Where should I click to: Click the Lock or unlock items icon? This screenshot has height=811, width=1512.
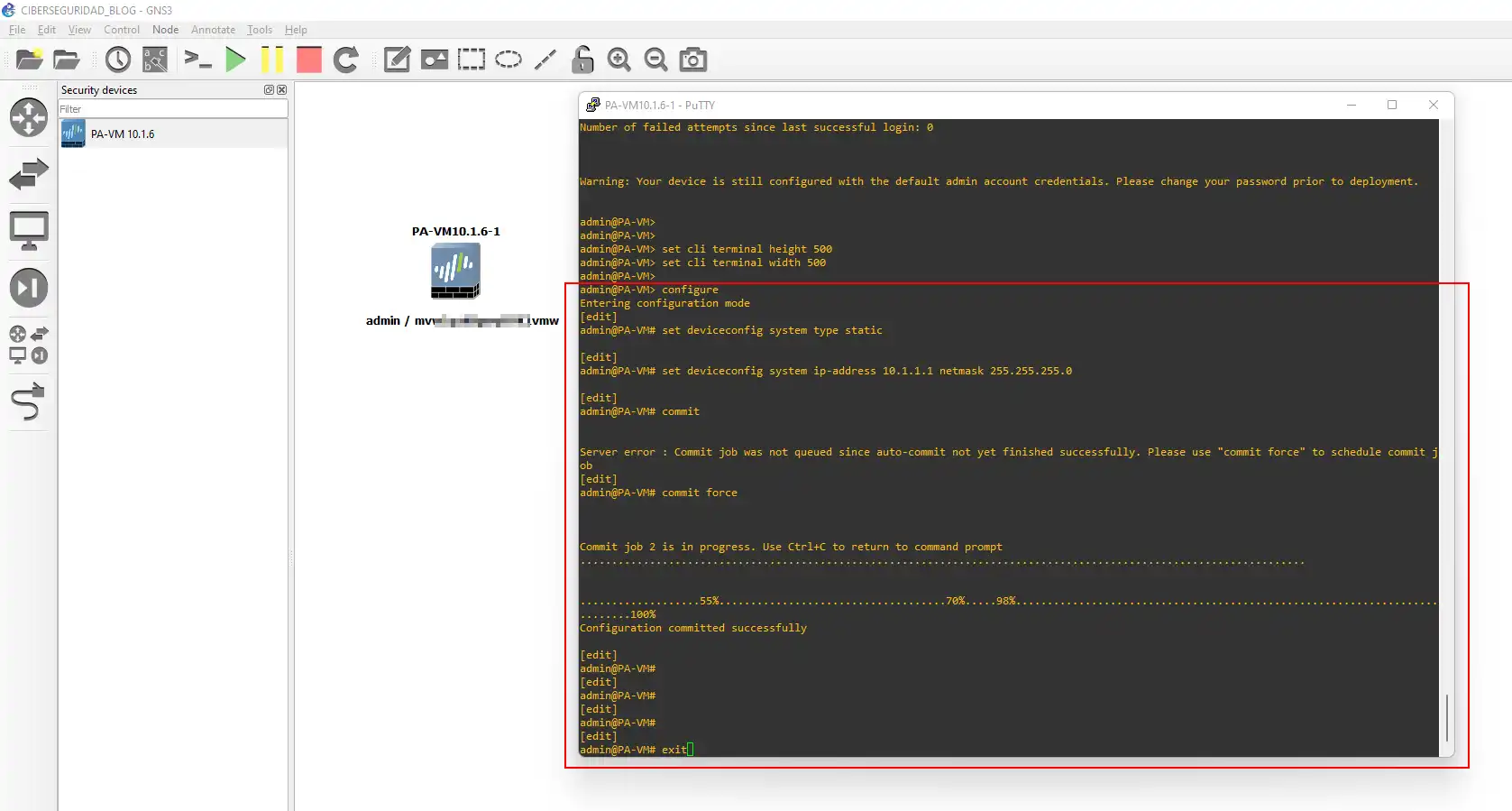point(582,60)
